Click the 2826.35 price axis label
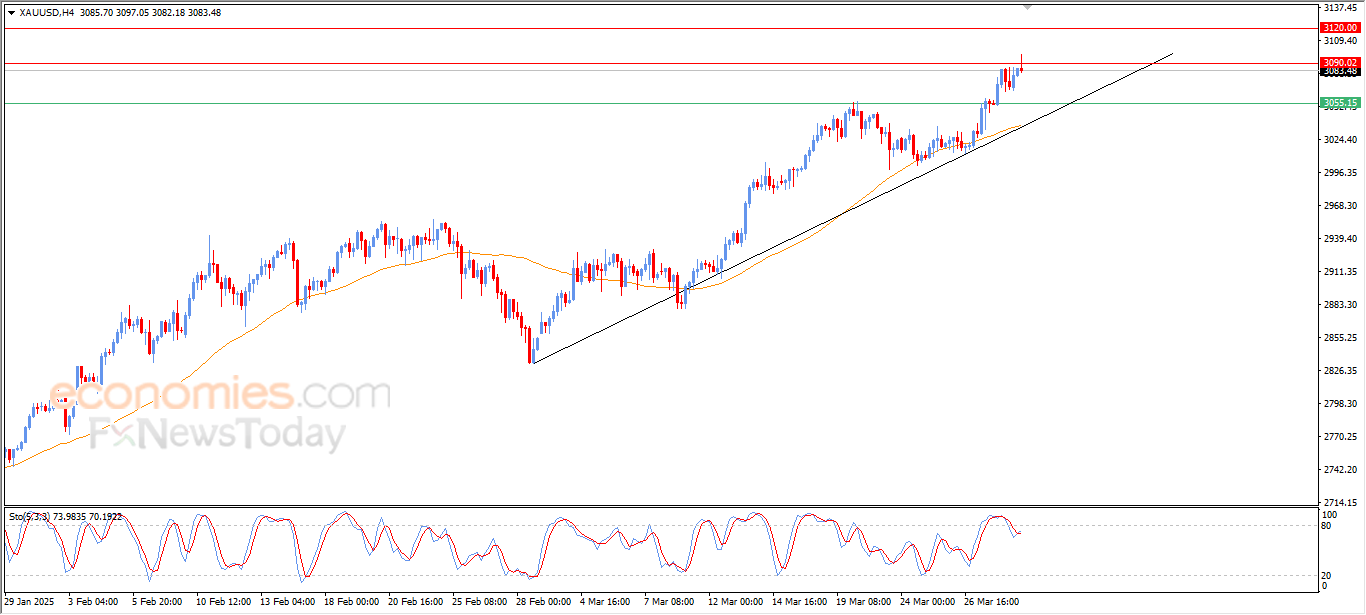Screen dimensions: 1366x615 [x=1339, y=371]
